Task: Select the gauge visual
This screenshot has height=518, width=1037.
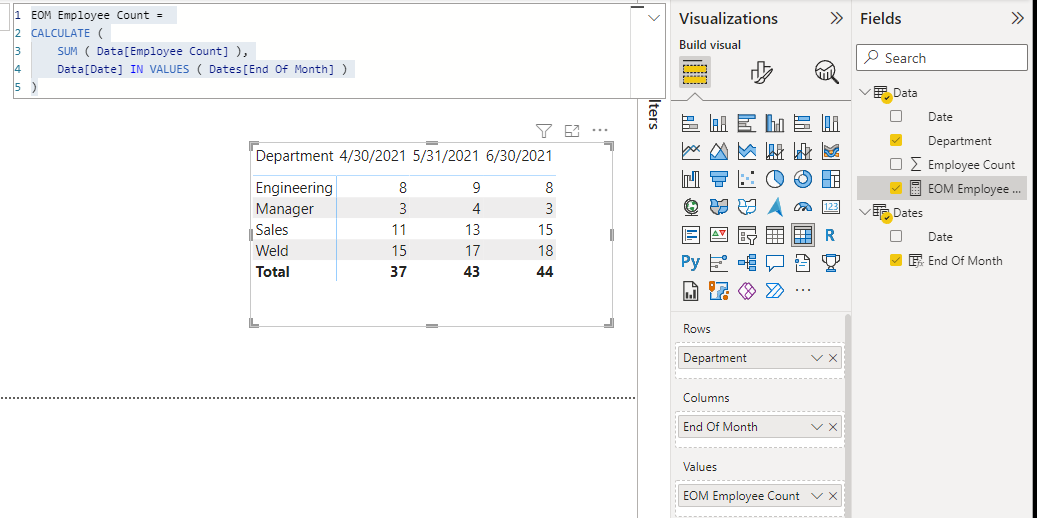Action: [802, 207]
